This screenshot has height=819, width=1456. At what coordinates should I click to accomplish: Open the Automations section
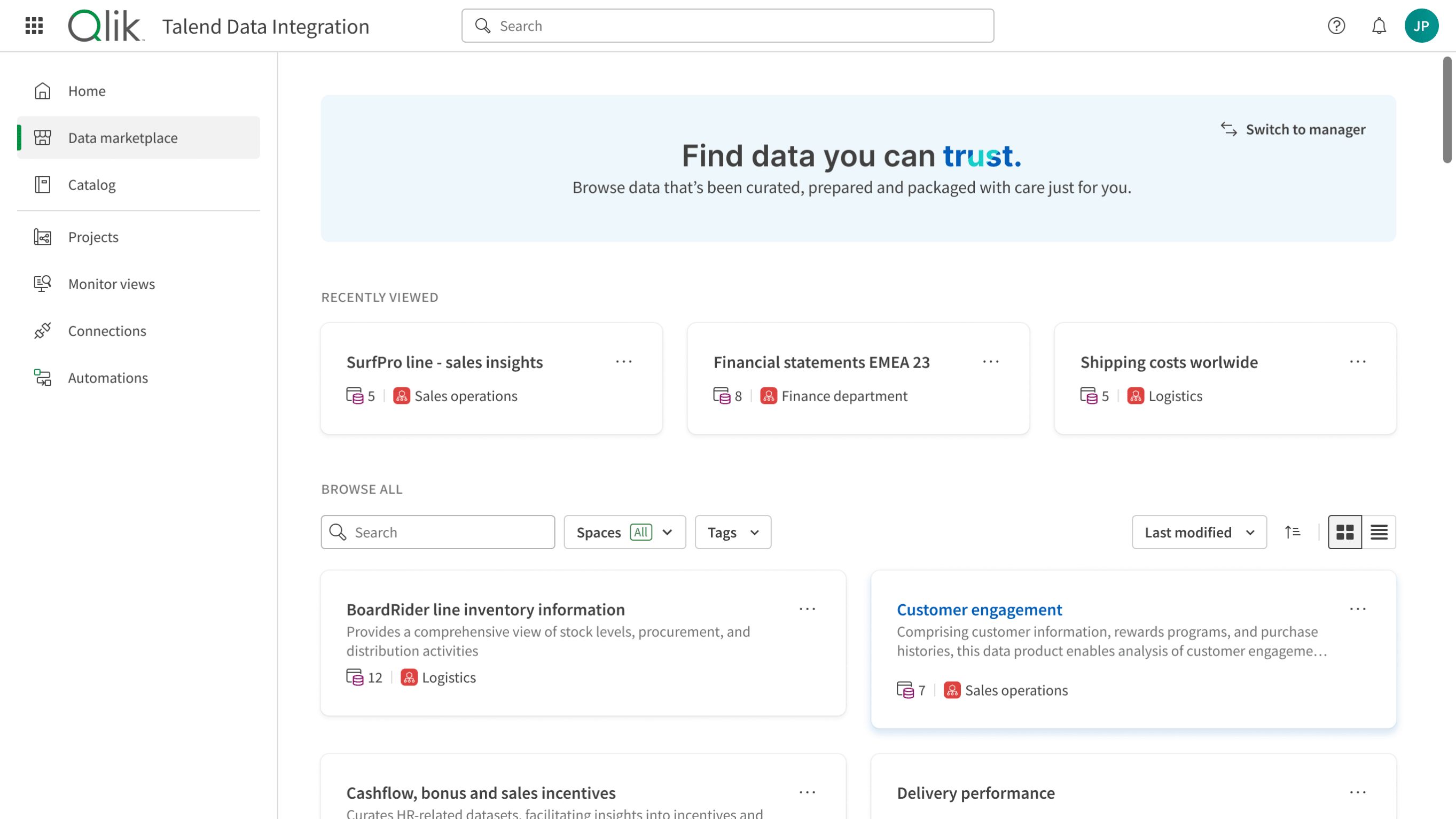pos(108,378)
